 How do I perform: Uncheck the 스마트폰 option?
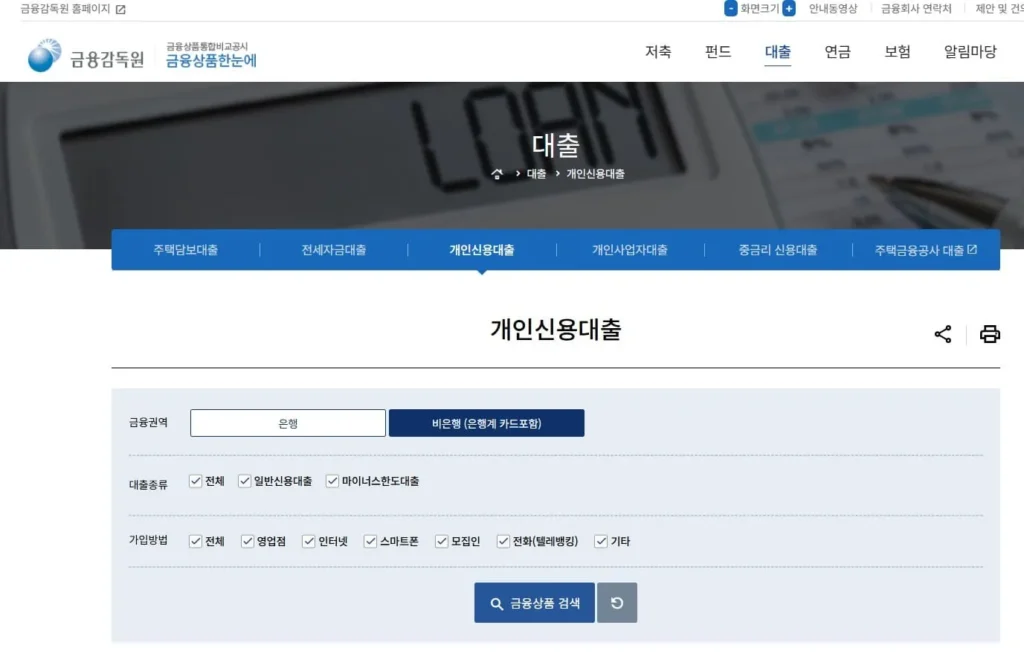pos(370,541)
